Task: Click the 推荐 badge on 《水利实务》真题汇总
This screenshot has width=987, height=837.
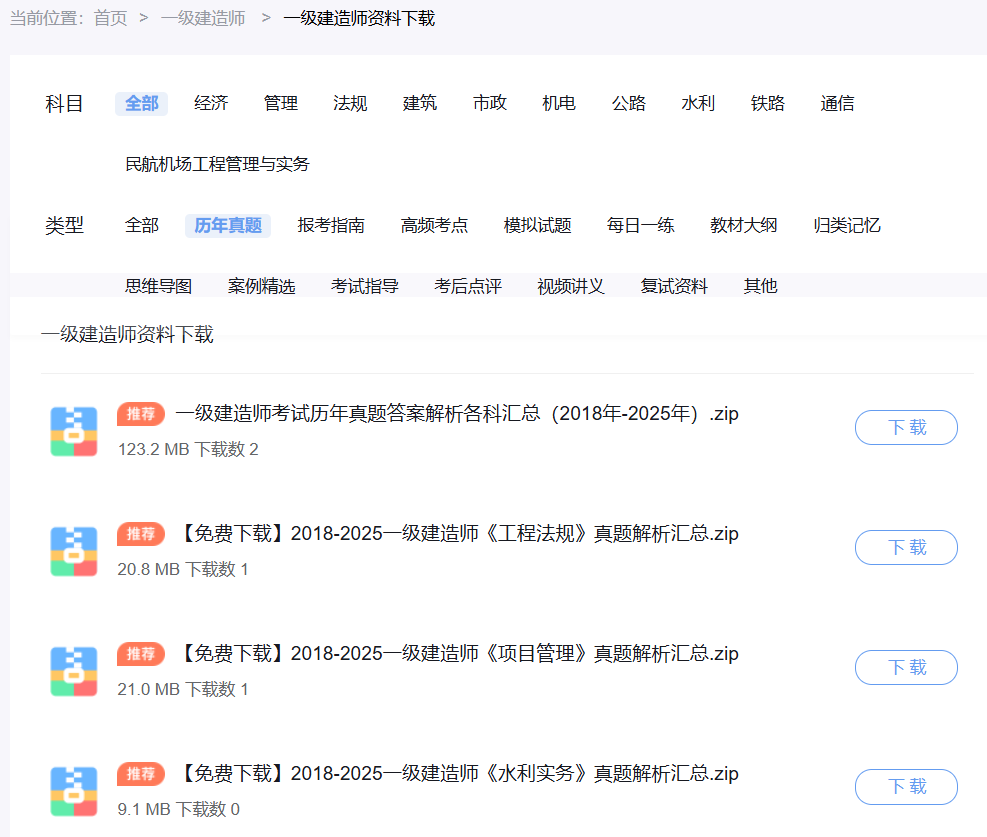Action: [x=140, y=773]
